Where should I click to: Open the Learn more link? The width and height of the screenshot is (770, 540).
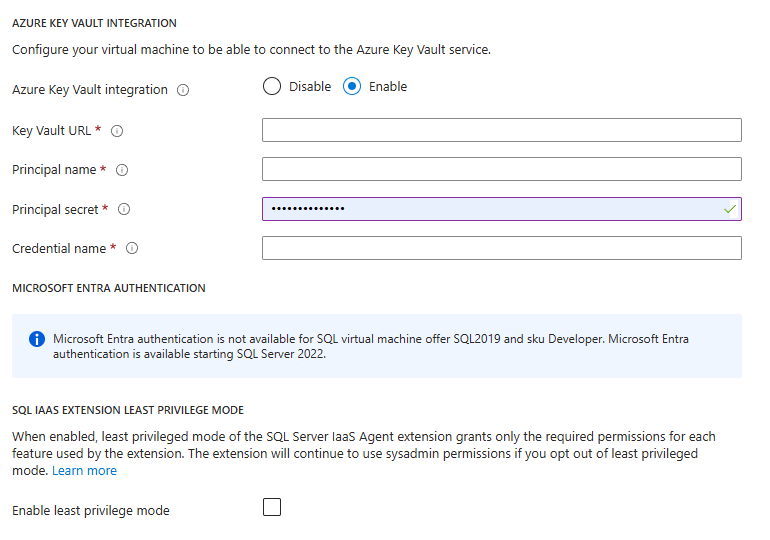click(x=84, y=471)
